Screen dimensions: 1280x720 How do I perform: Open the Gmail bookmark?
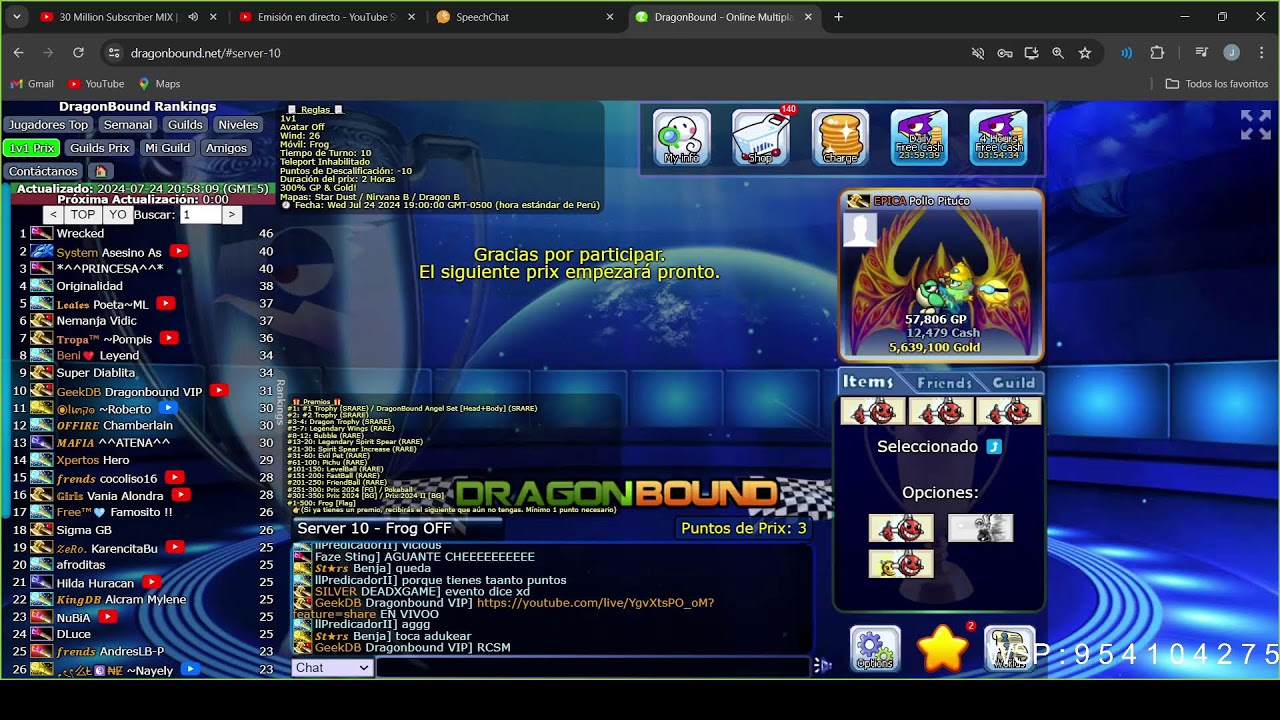(x=32, y=84)
